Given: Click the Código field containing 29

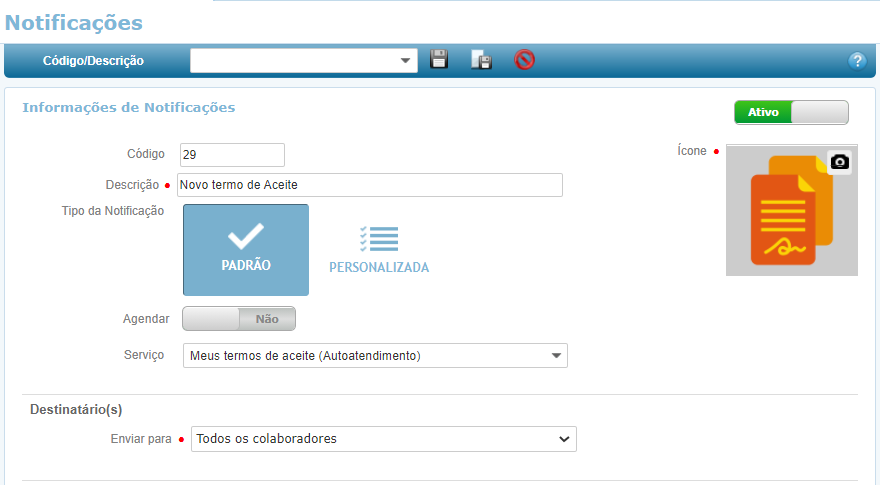Looking at the screenshot, I should point(232,155).
